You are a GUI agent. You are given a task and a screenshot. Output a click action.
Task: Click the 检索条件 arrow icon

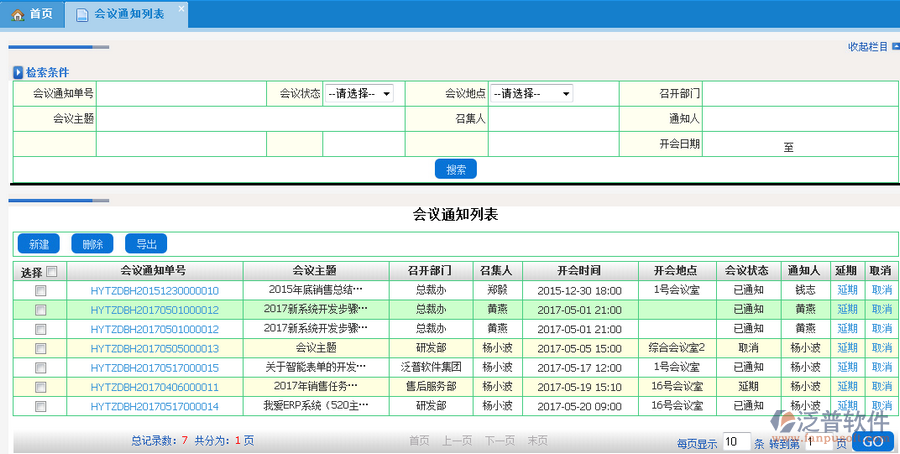pos(18,73)
